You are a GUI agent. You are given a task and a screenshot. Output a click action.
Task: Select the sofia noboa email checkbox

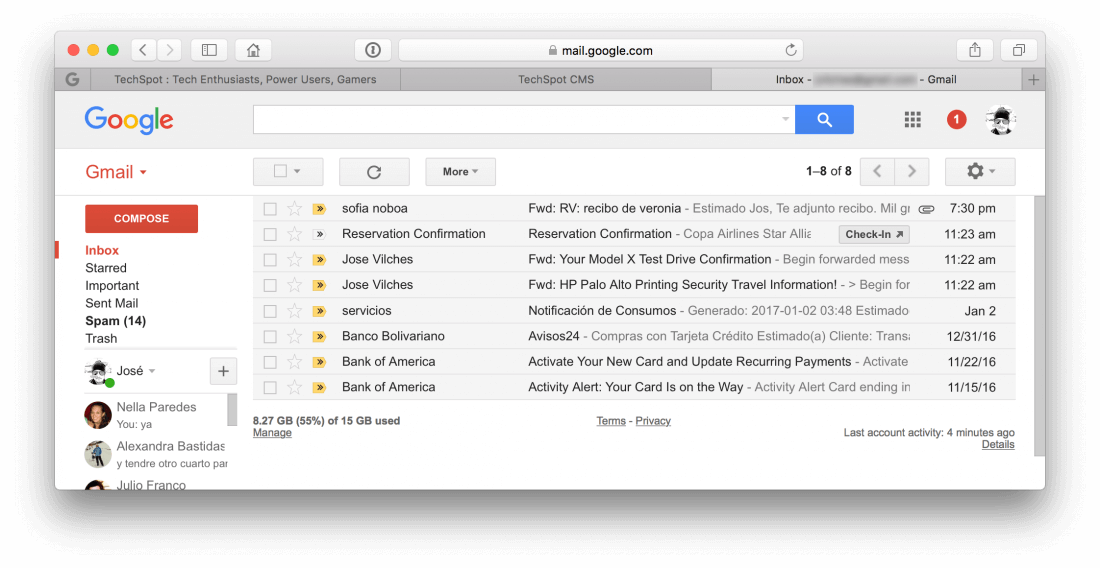tap(270, 209)
